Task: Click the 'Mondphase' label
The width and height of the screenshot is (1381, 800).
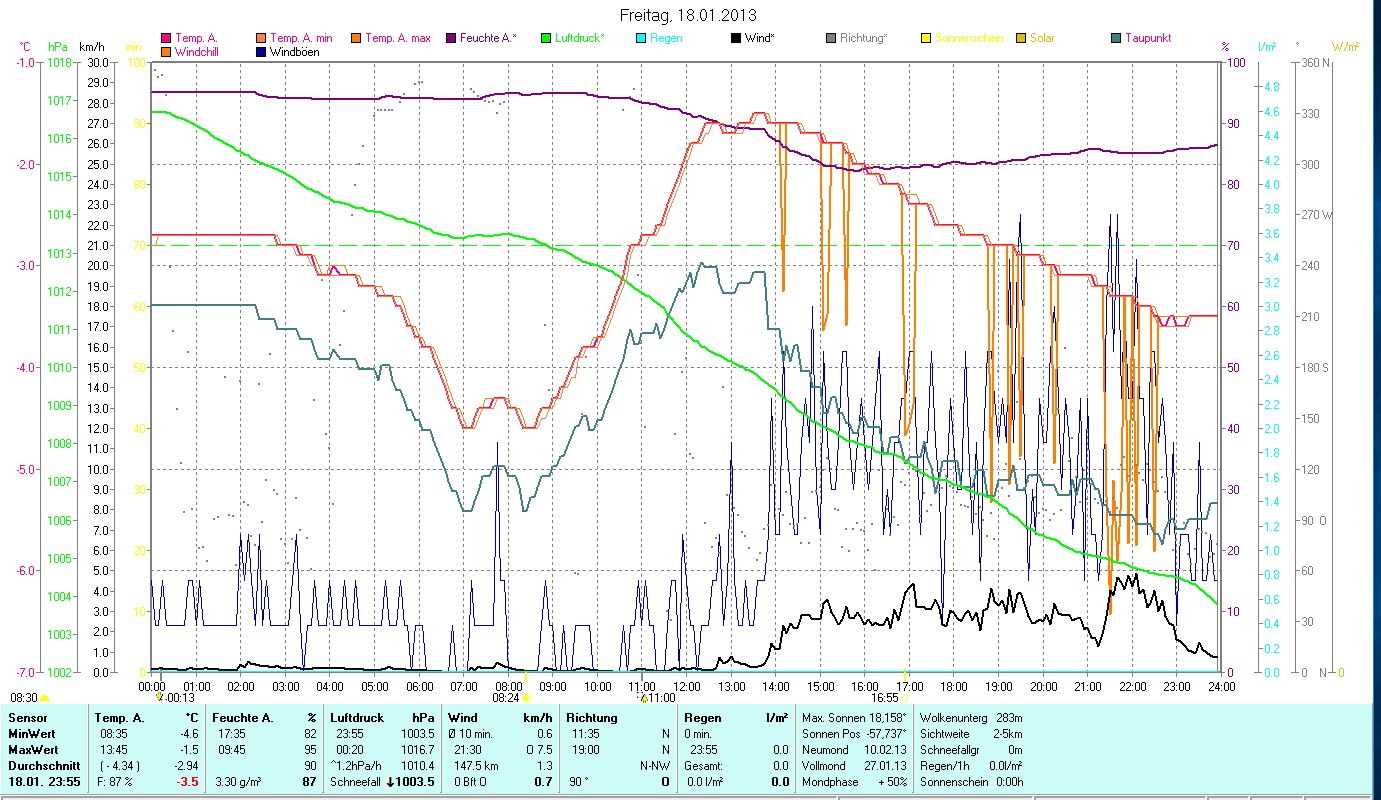Action: 831,781
